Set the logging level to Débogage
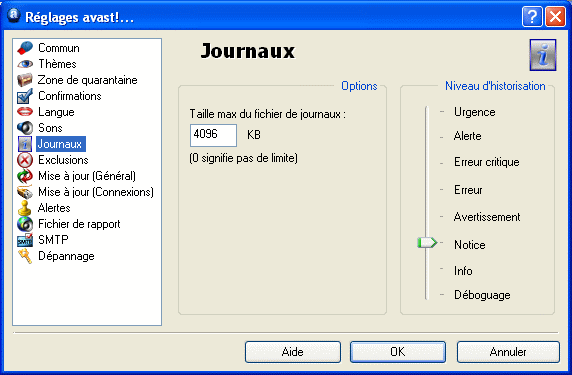 click(x=482, y=295)
